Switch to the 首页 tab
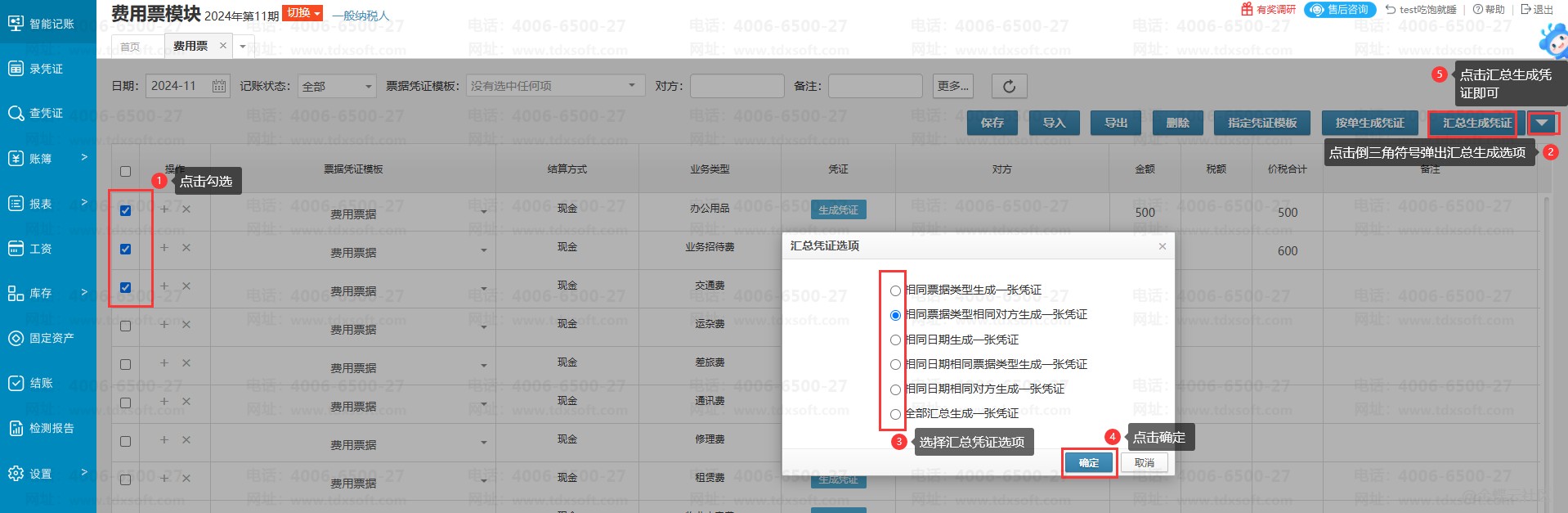Screen dimensions: 1568x513 pyautogui.click(x=130, y=47)
